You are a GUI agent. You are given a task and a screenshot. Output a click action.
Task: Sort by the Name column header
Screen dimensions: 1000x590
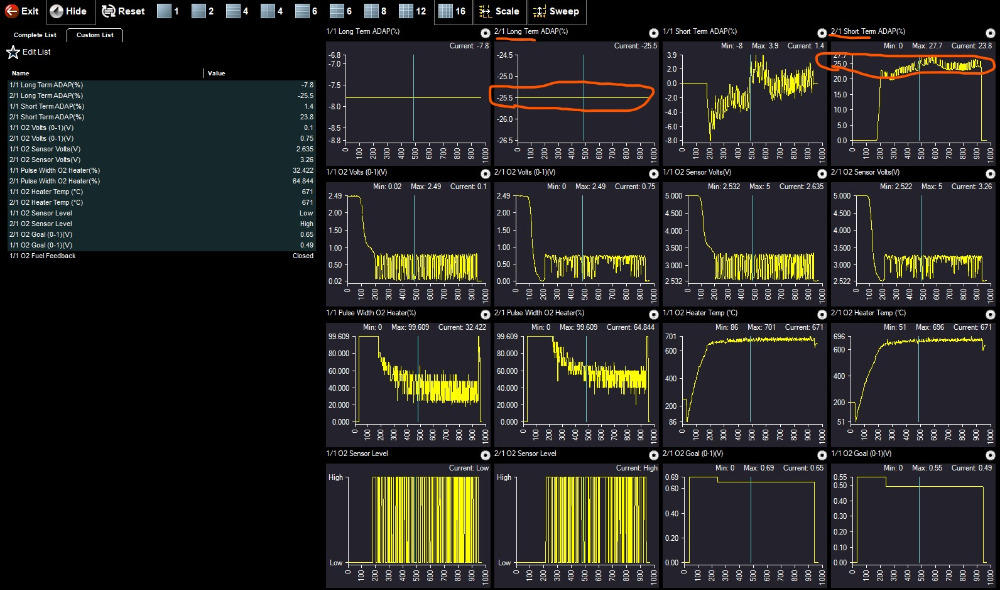(20, 73)
